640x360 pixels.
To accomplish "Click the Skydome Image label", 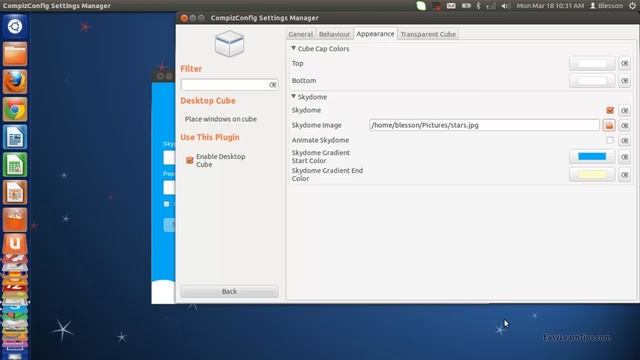I will click(x=316, y=125).
